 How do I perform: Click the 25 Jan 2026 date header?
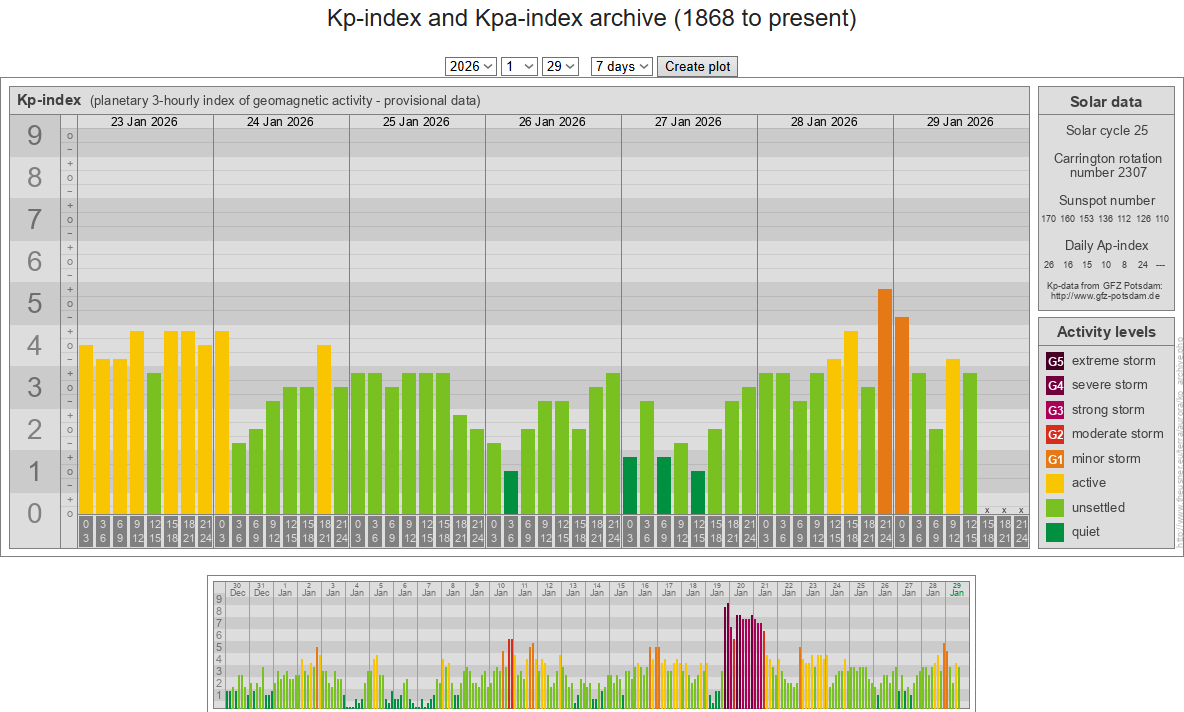coord(416,122)
